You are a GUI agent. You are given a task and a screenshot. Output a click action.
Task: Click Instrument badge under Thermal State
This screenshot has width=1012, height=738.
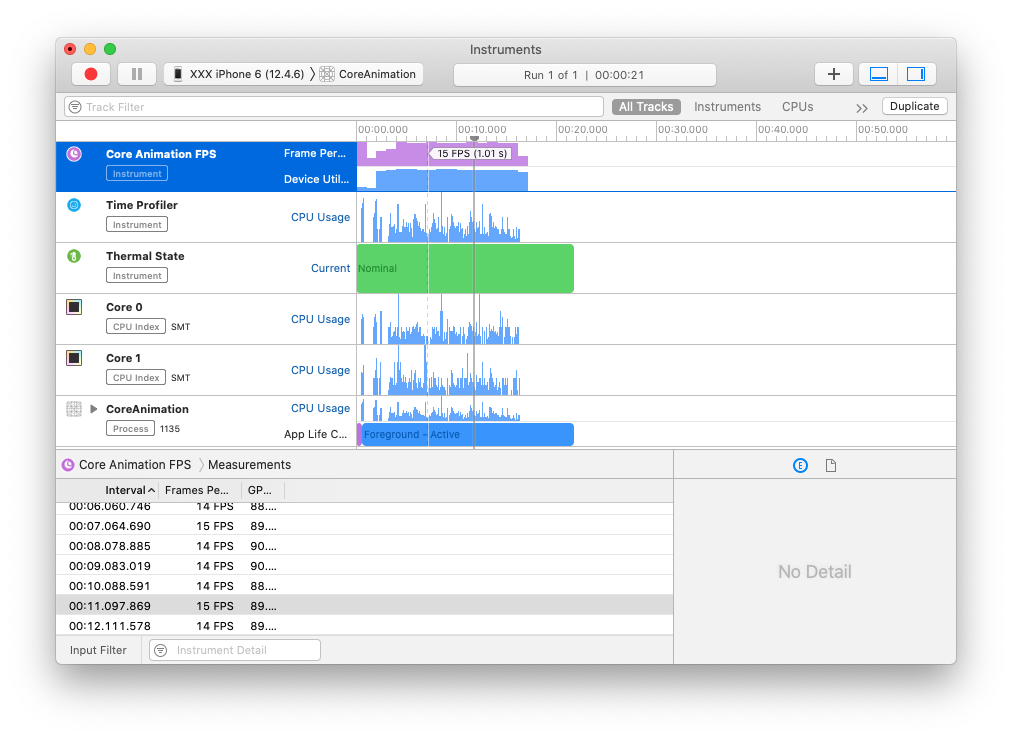[x=137, y=276]
